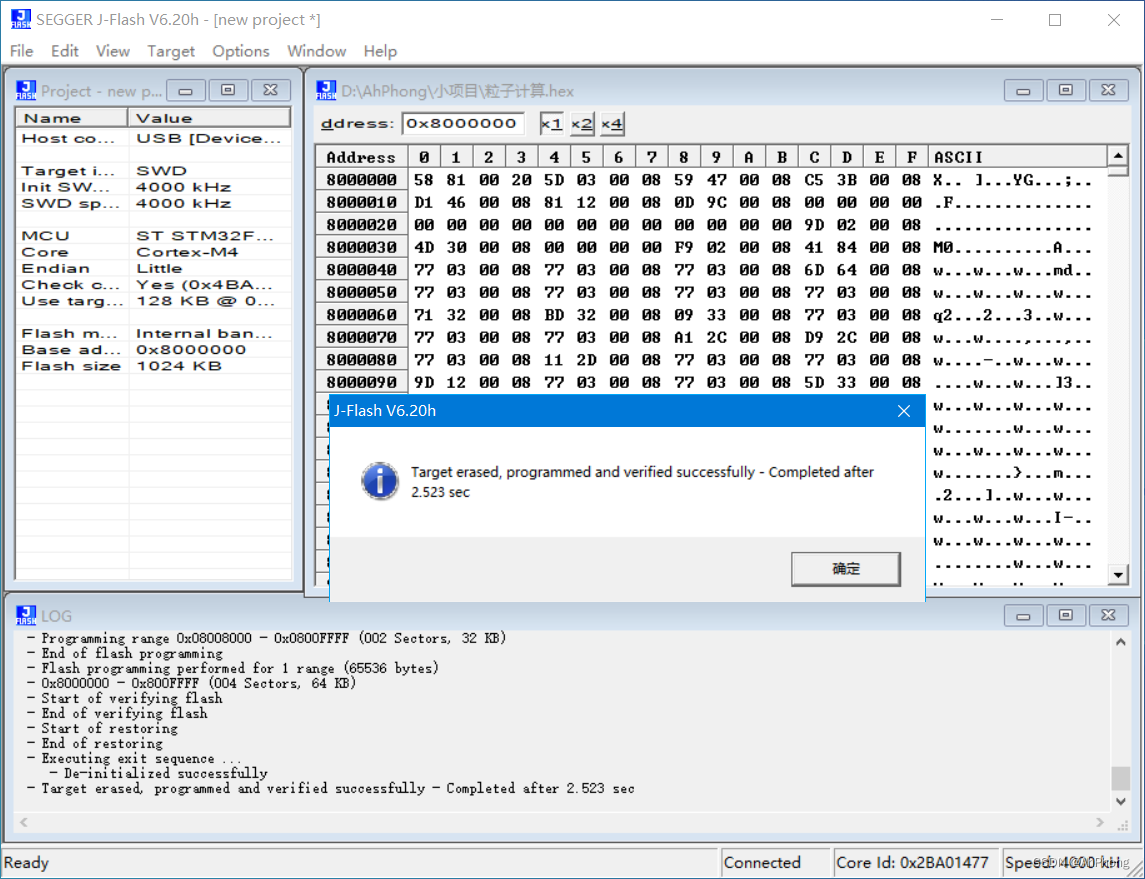Select the Flash size 1024 KB row
The image size is (1145, 879).
click(153, 366)
